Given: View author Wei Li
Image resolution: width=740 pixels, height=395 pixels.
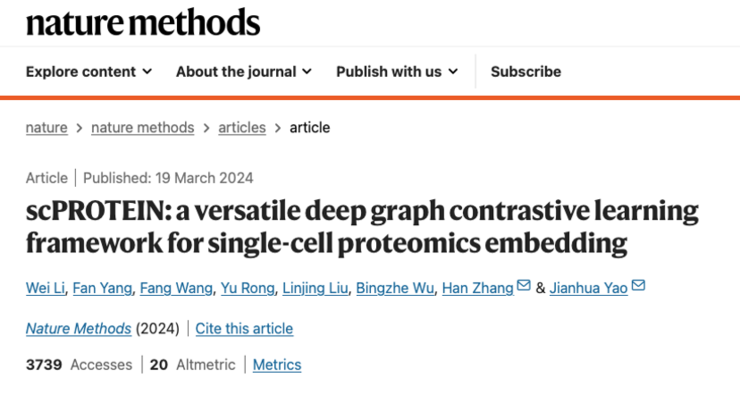Looking at the screenshot, I should 45,288.
